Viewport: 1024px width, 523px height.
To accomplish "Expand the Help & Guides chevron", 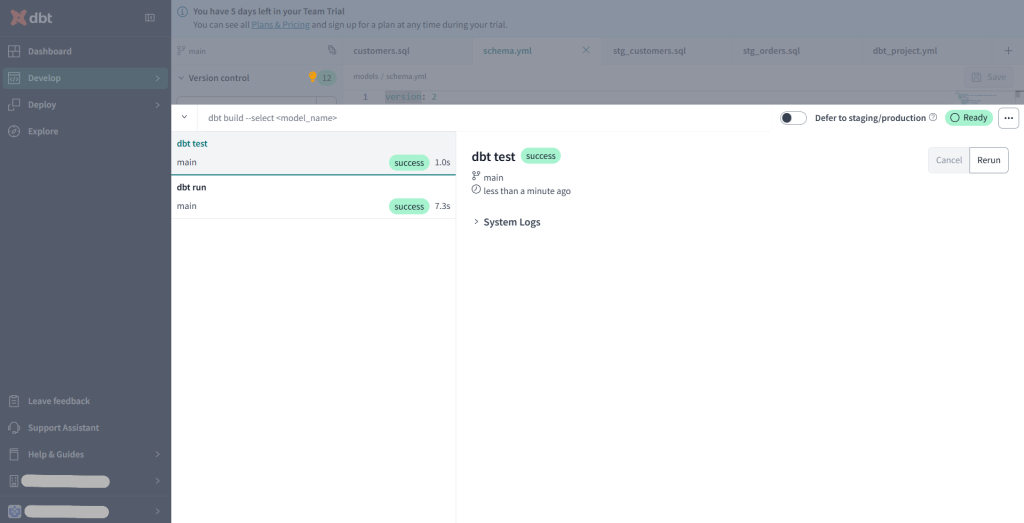I will [x=157, y=454].
